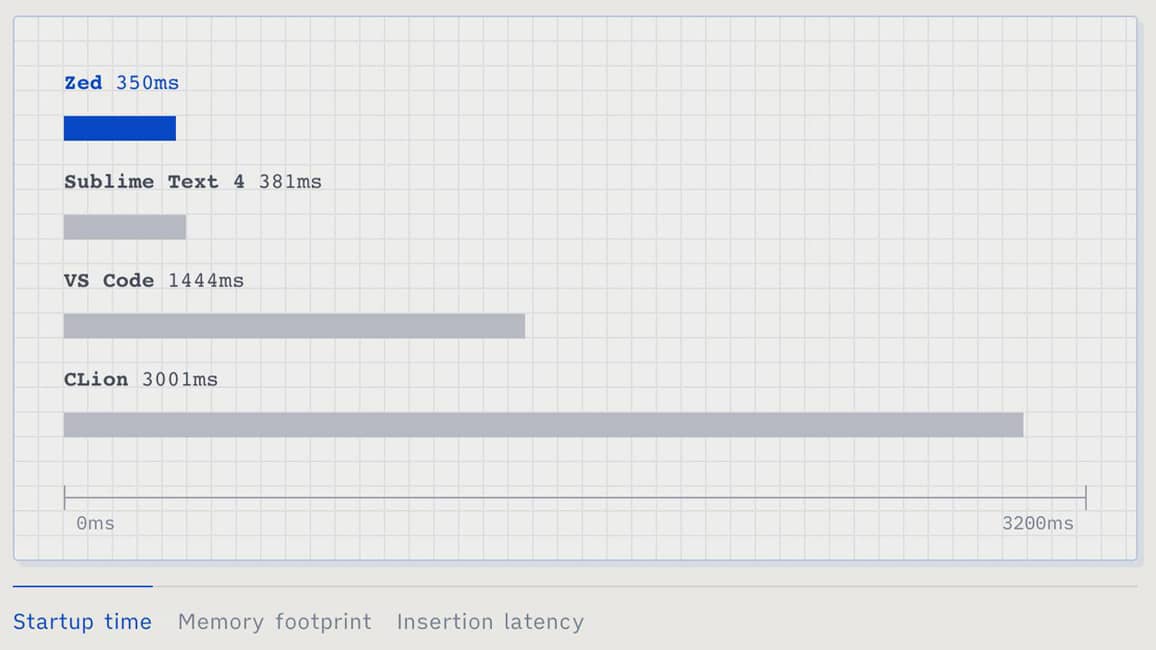Click the long CLion gray bar
Viewport: 1156px width, 650px height.
click(x=543, y=425)
